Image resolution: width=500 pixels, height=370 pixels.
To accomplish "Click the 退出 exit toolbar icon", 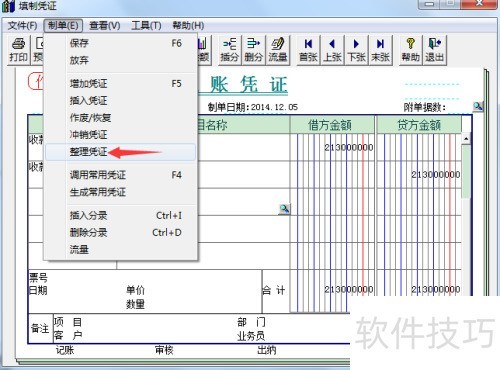I will click(x=435, y=50).
